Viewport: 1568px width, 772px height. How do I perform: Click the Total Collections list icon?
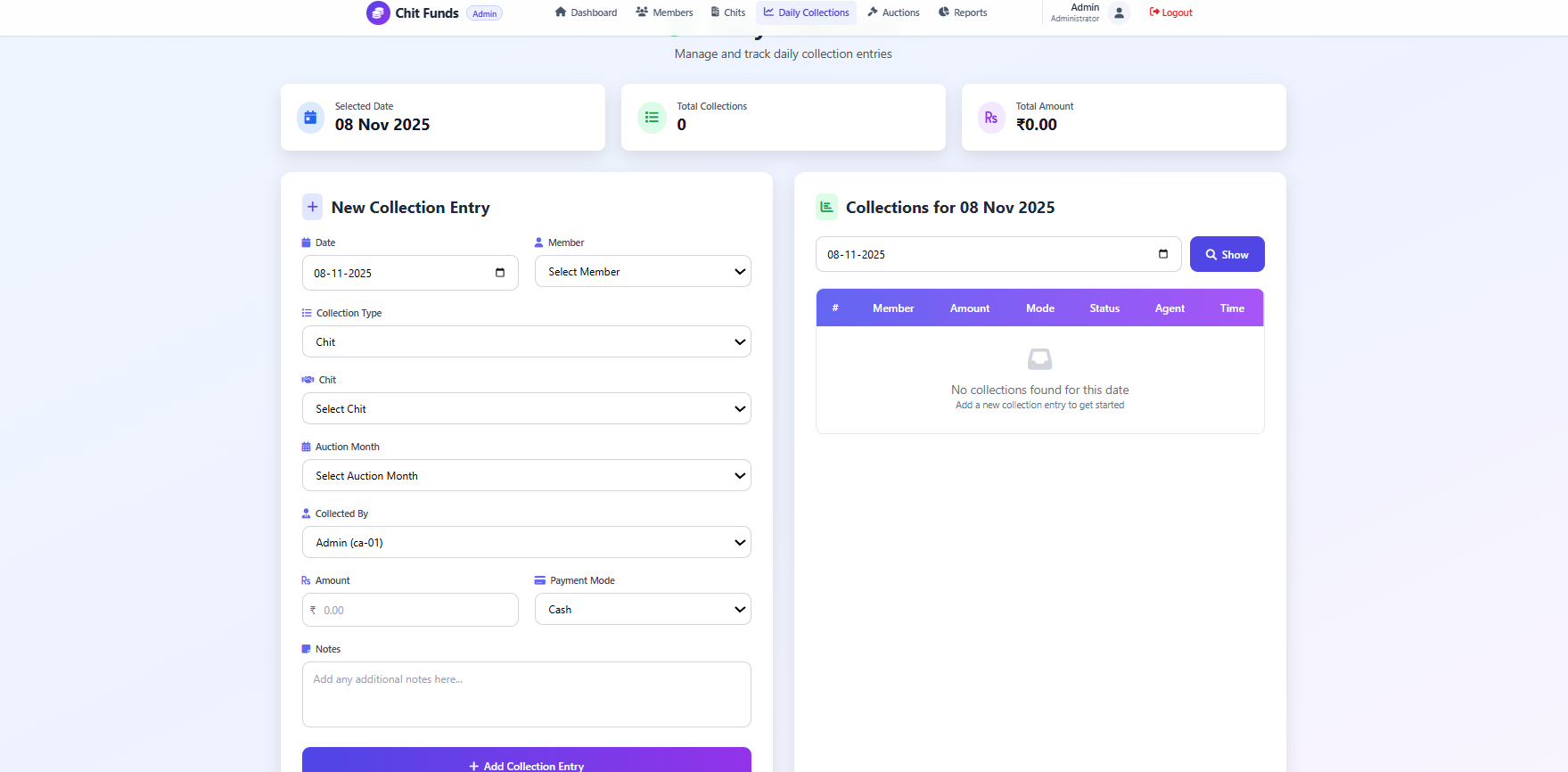coord(652,118)
